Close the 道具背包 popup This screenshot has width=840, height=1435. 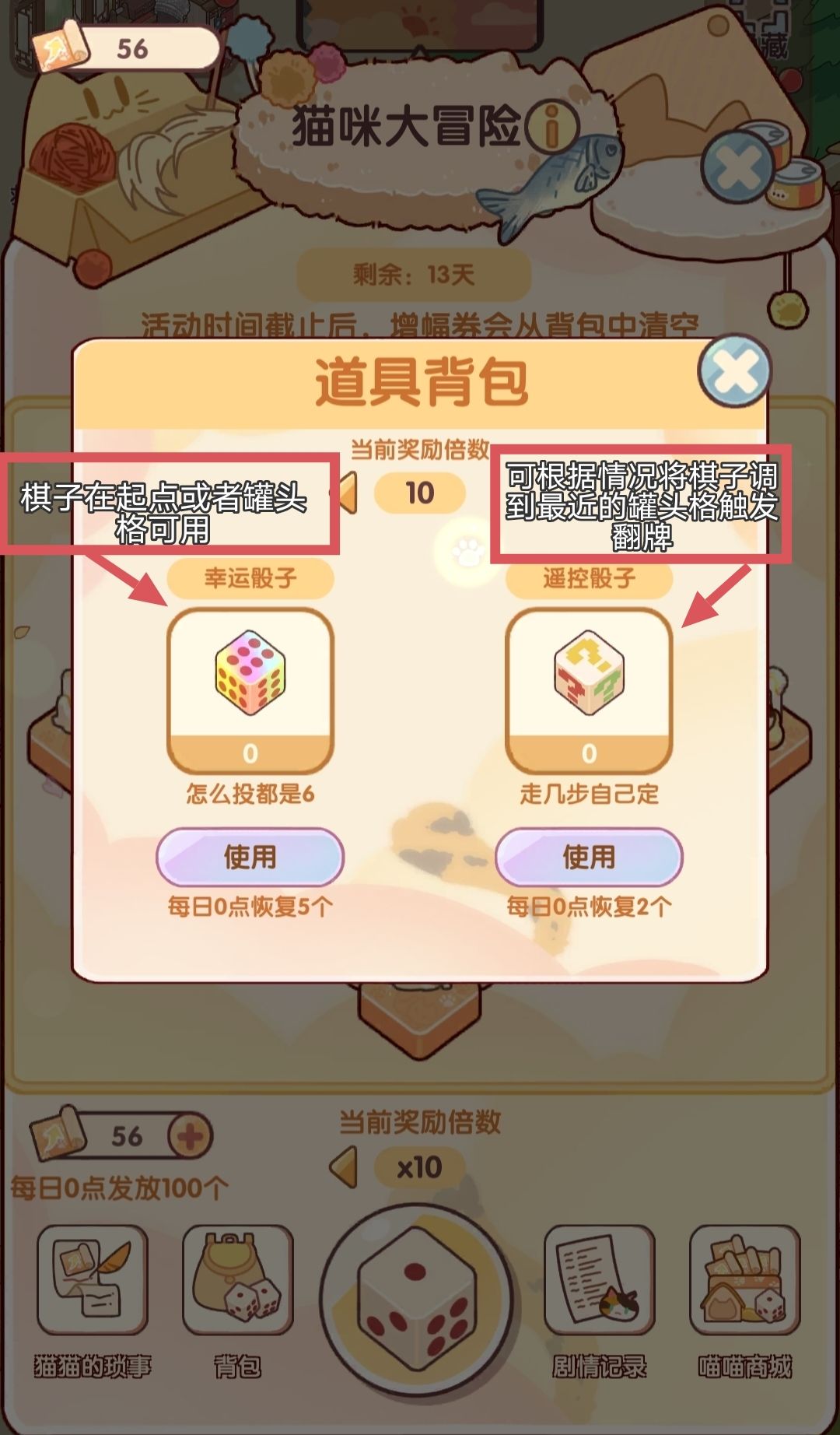point(734,372)
